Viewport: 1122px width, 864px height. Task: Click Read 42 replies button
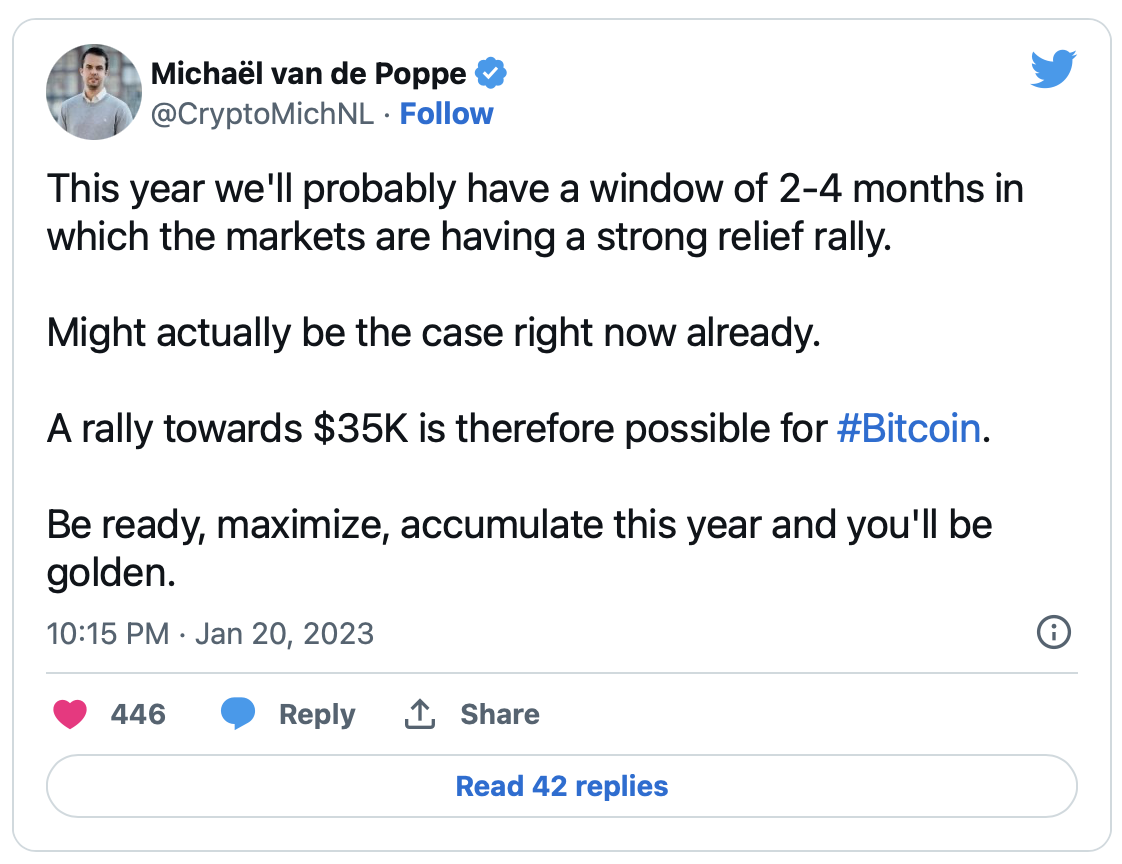[562, 786]
